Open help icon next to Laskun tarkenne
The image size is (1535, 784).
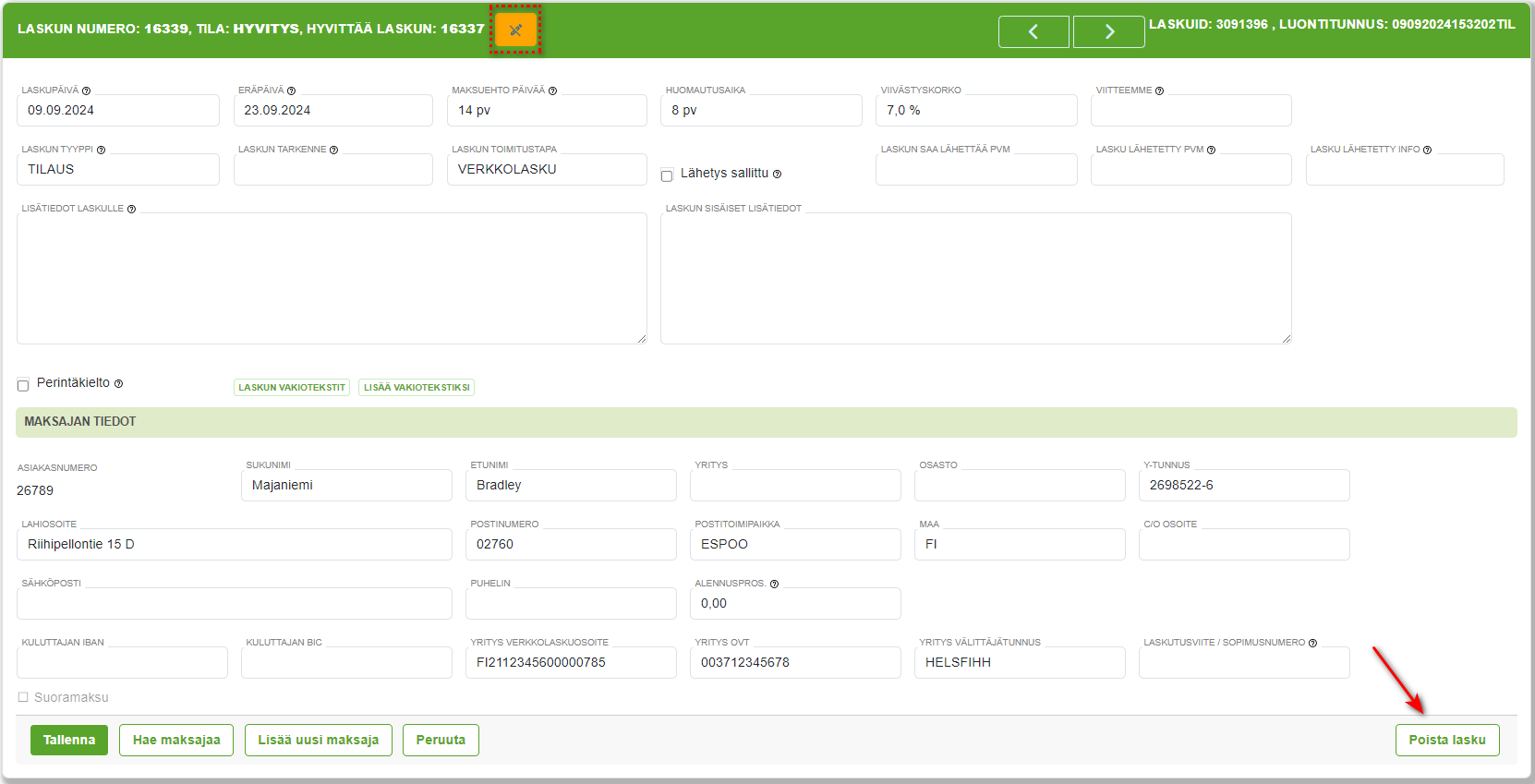coord(333,150)
